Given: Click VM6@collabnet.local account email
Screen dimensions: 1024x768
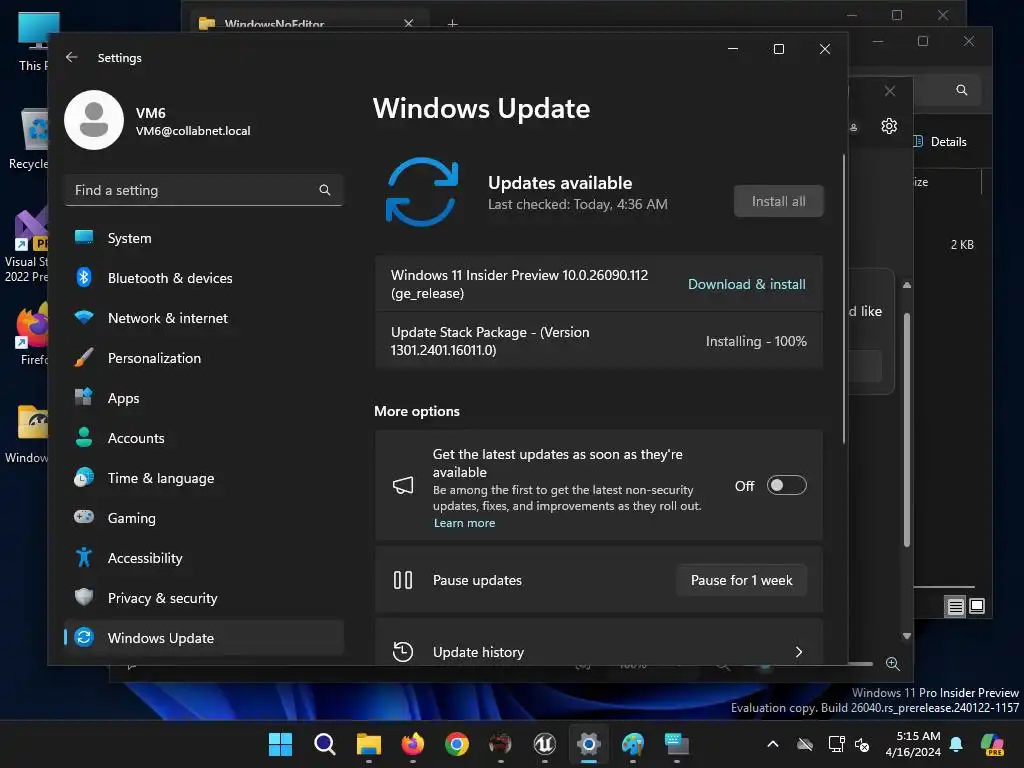Looking at the screenshot, I should pyautogui.click(x=193, y=131).
